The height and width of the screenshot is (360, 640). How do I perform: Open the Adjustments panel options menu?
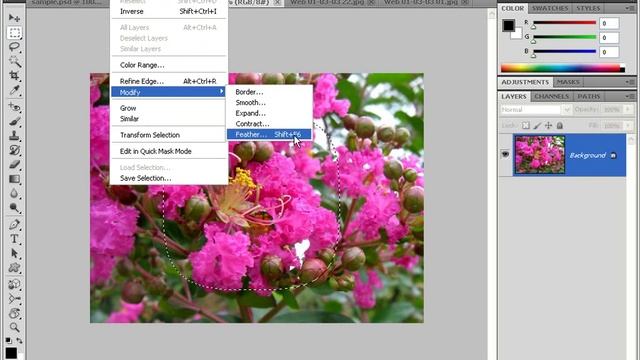click(x=629, y=82)
